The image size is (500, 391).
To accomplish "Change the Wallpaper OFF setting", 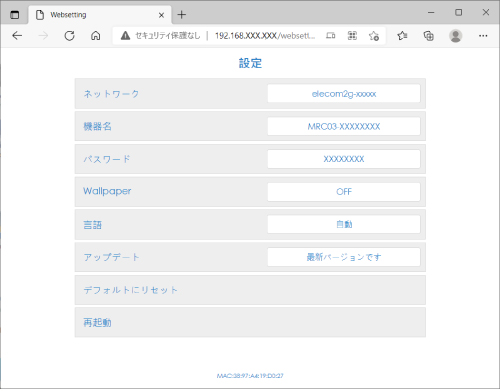I will 344,192.
